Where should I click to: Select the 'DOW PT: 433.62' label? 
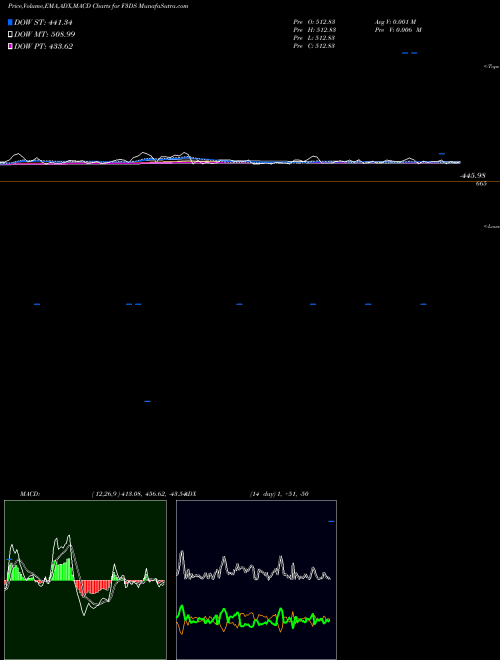click(43, 46)
